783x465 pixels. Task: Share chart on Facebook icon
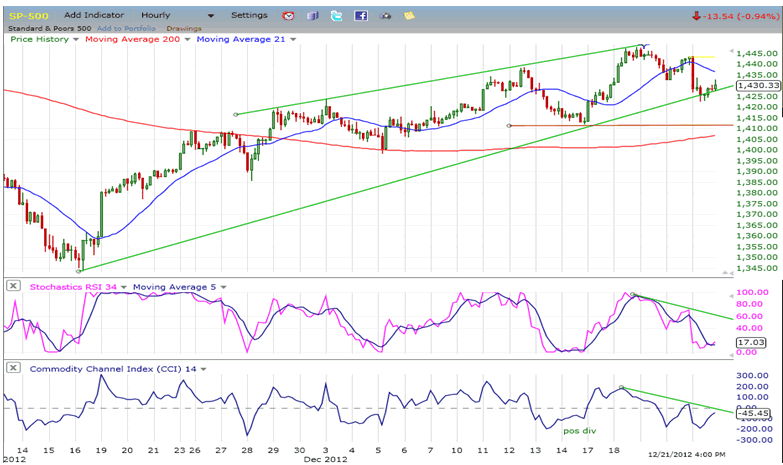click(360, 16)
